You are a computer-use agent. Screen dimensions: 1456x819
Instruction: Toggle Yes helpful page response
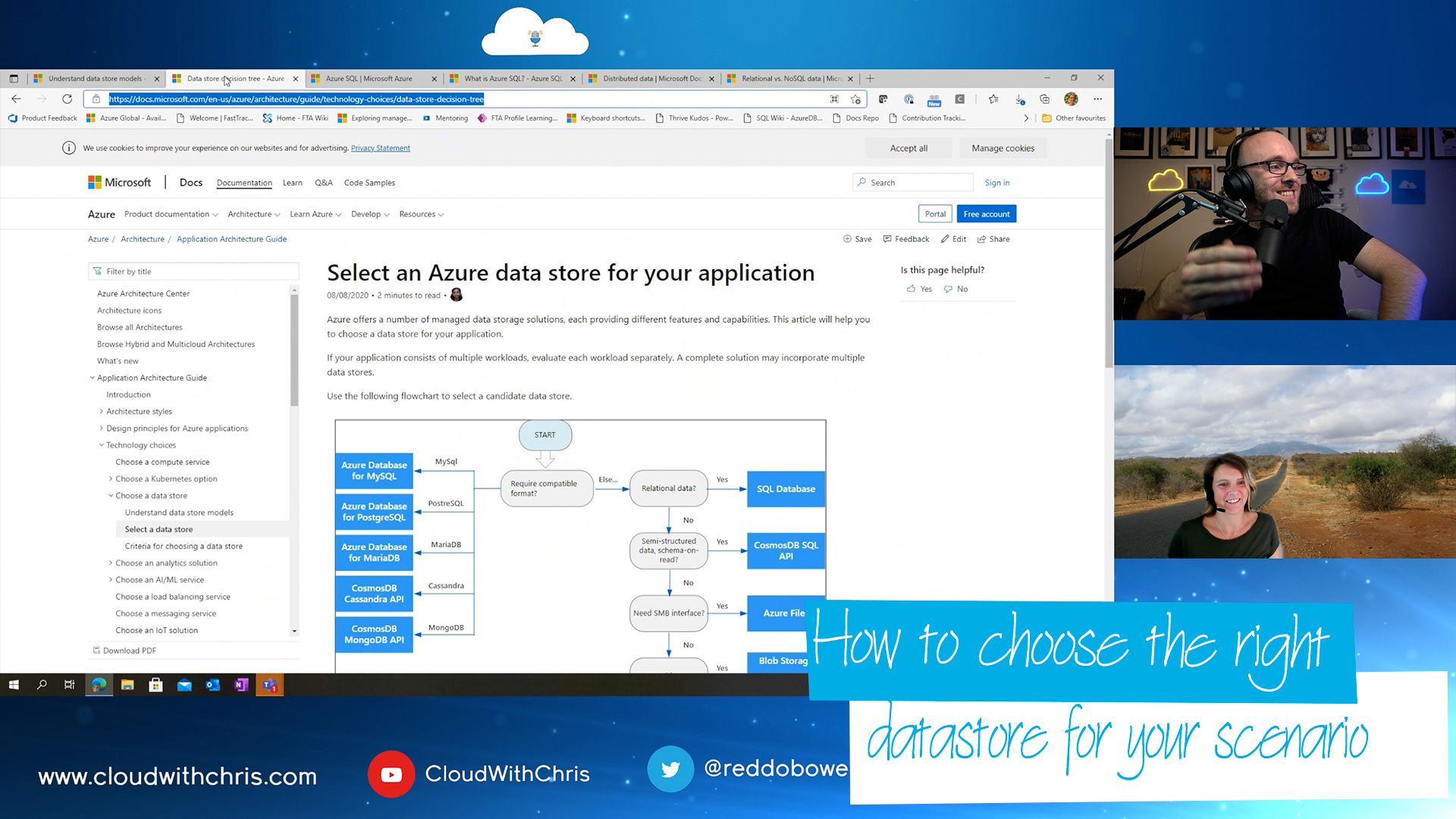pos(920,288)
